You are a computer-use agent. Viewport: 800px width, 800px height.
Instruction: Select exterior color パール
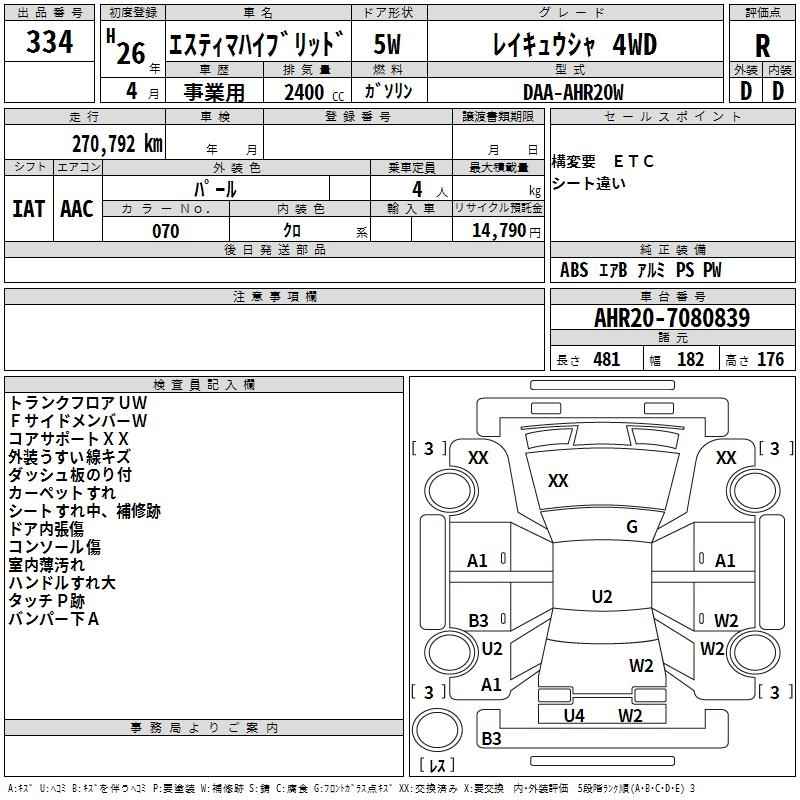[215, 189]
